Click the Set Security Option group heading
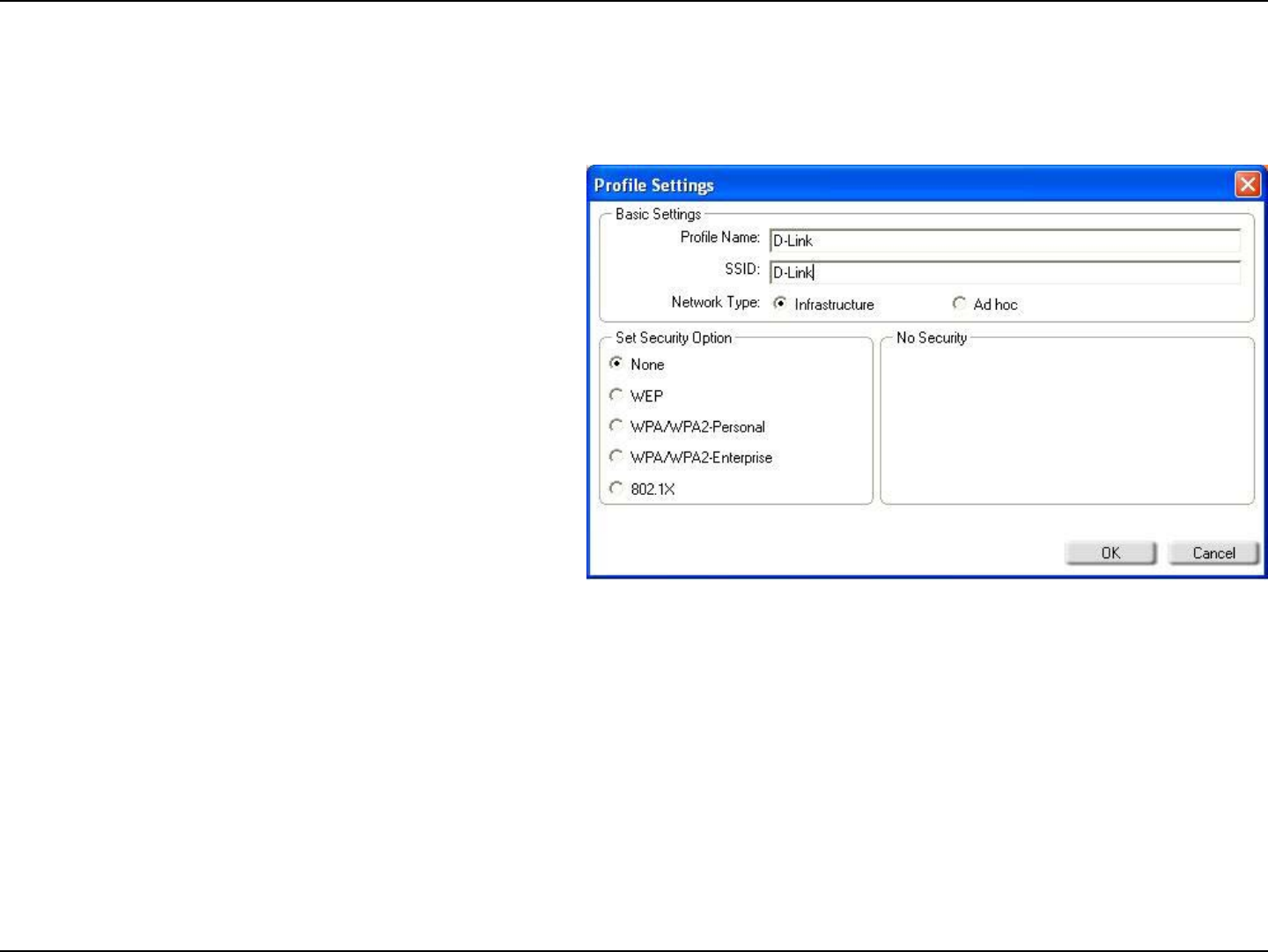The width and height of the screenshot is (1268, 952). pos(674,337)
